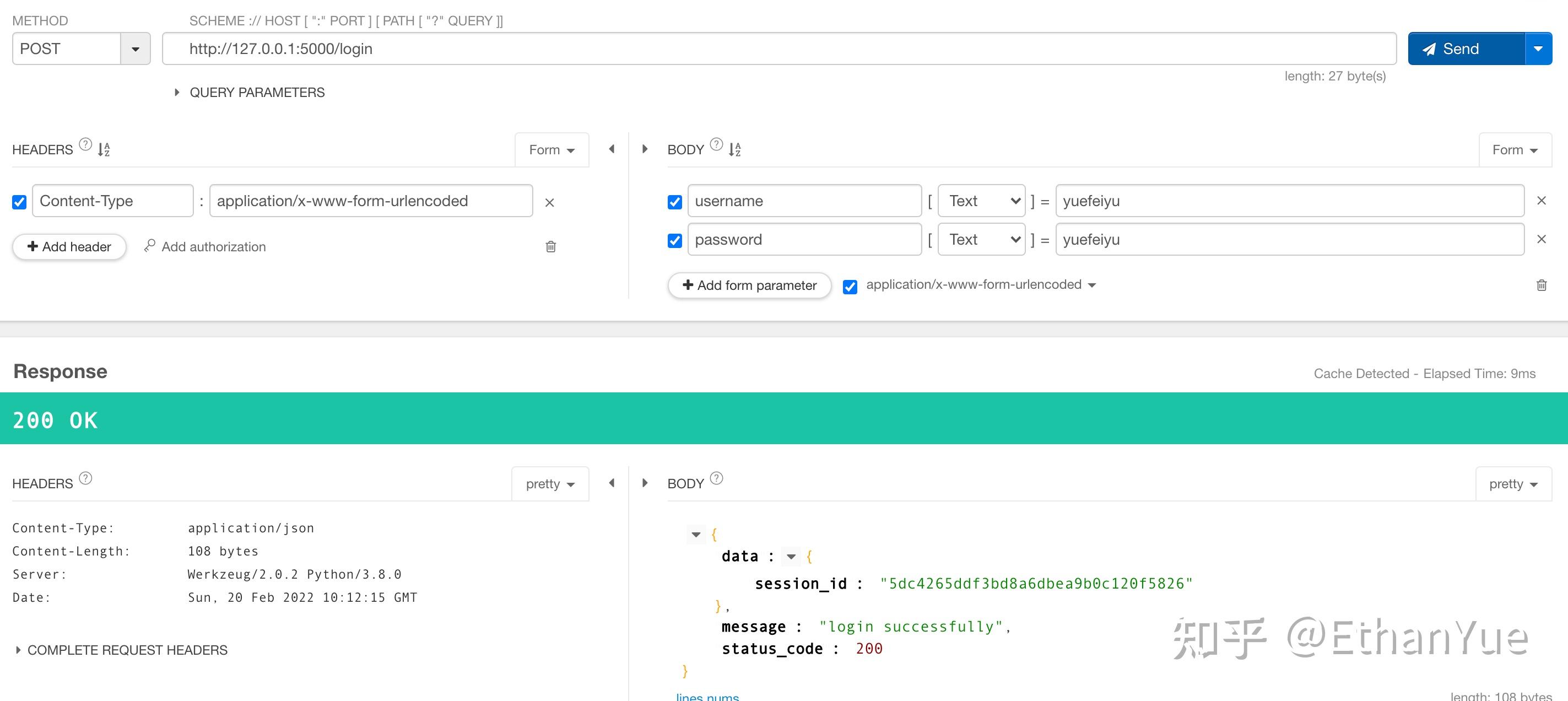Open the request headers Form view menu

551,150
